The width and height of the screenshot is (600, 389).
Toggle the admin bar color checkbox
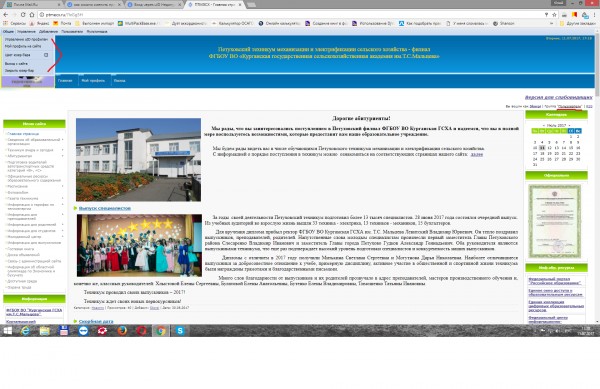coord(46,55)
